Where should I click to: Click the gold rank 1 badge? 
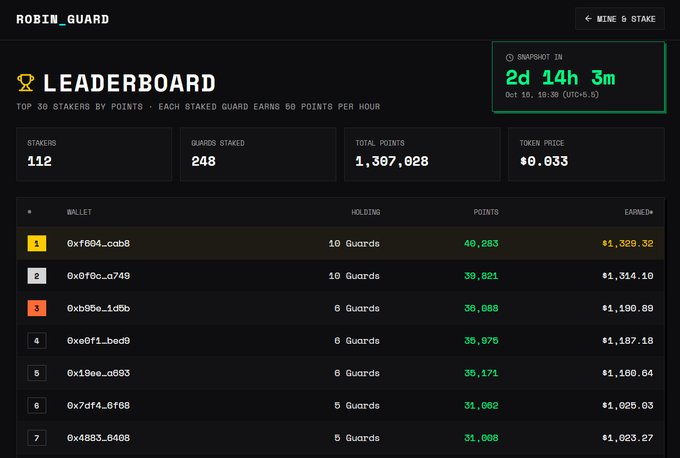coord(37,243)
